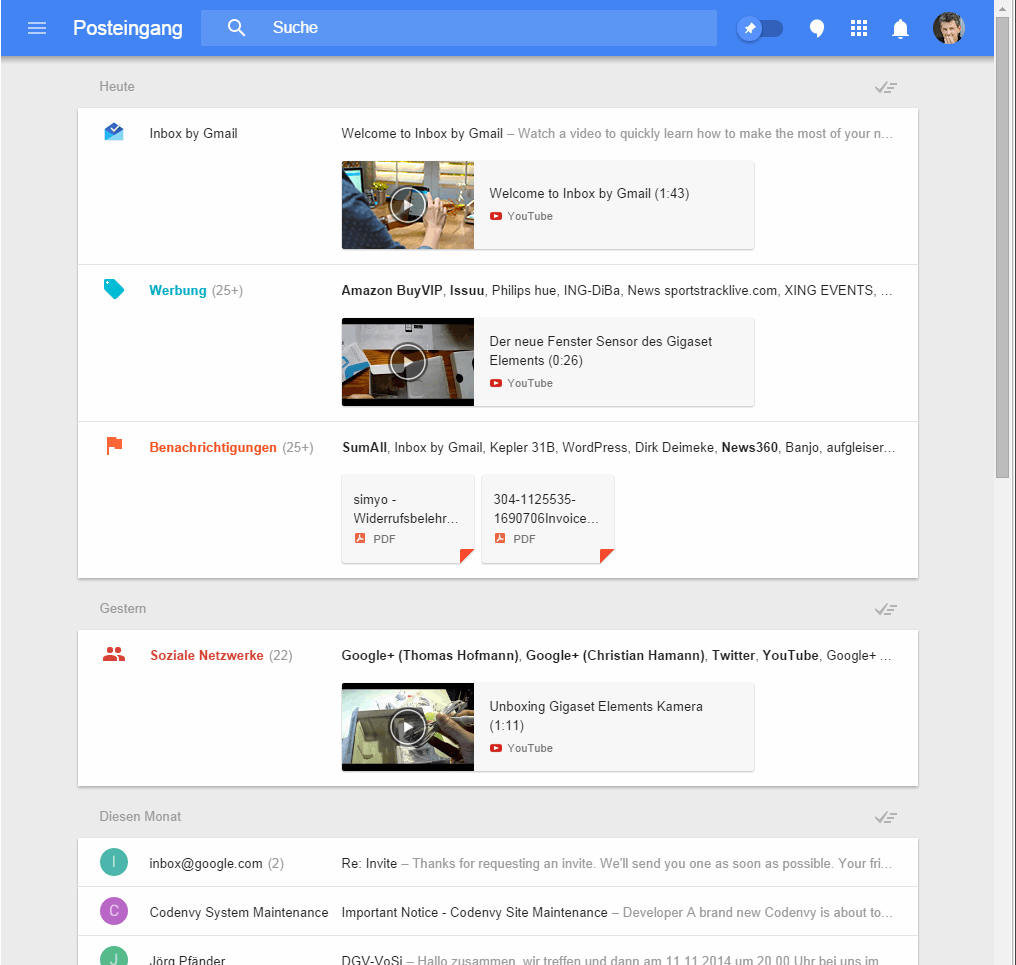Open the hamburger navigation menu
This screenshot has height=965, width=1016.
[37, 28]
